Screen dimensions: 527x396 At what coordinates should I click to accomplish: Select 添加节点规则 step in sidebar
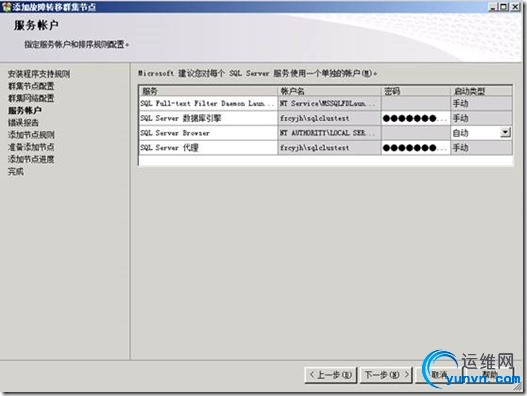31,135
